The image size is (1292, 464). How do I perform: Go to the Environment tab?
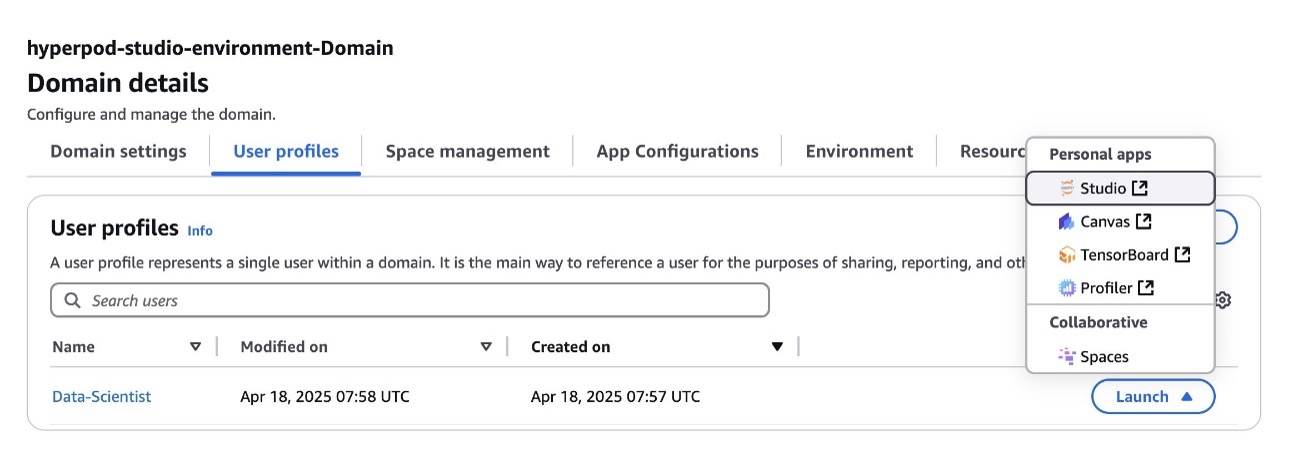pyautogui.click(x=859, y=152)
